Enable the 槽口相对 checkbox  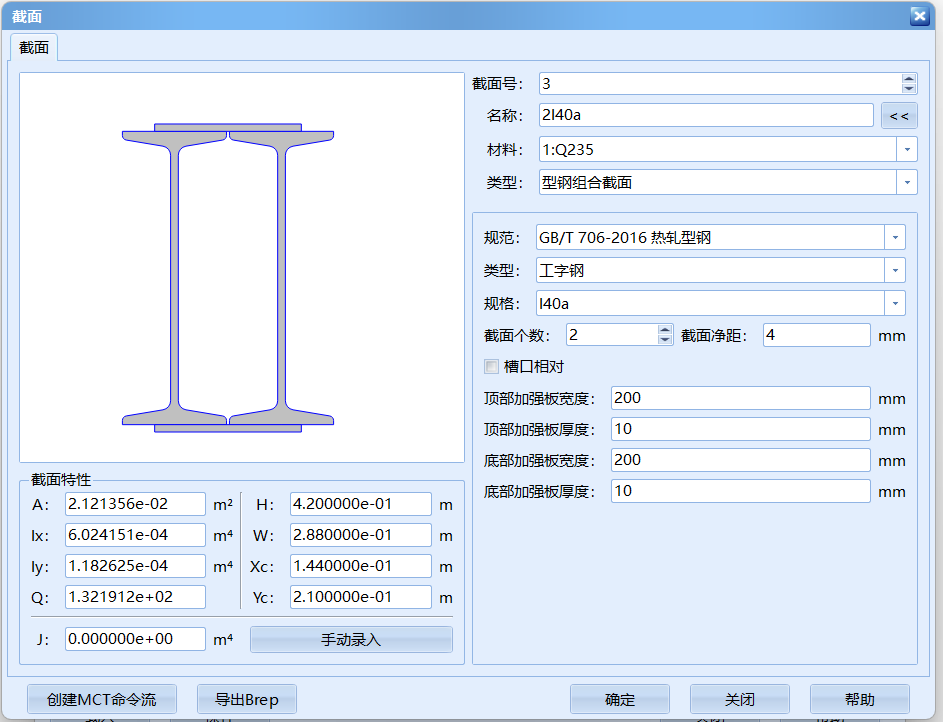point(491,366)
